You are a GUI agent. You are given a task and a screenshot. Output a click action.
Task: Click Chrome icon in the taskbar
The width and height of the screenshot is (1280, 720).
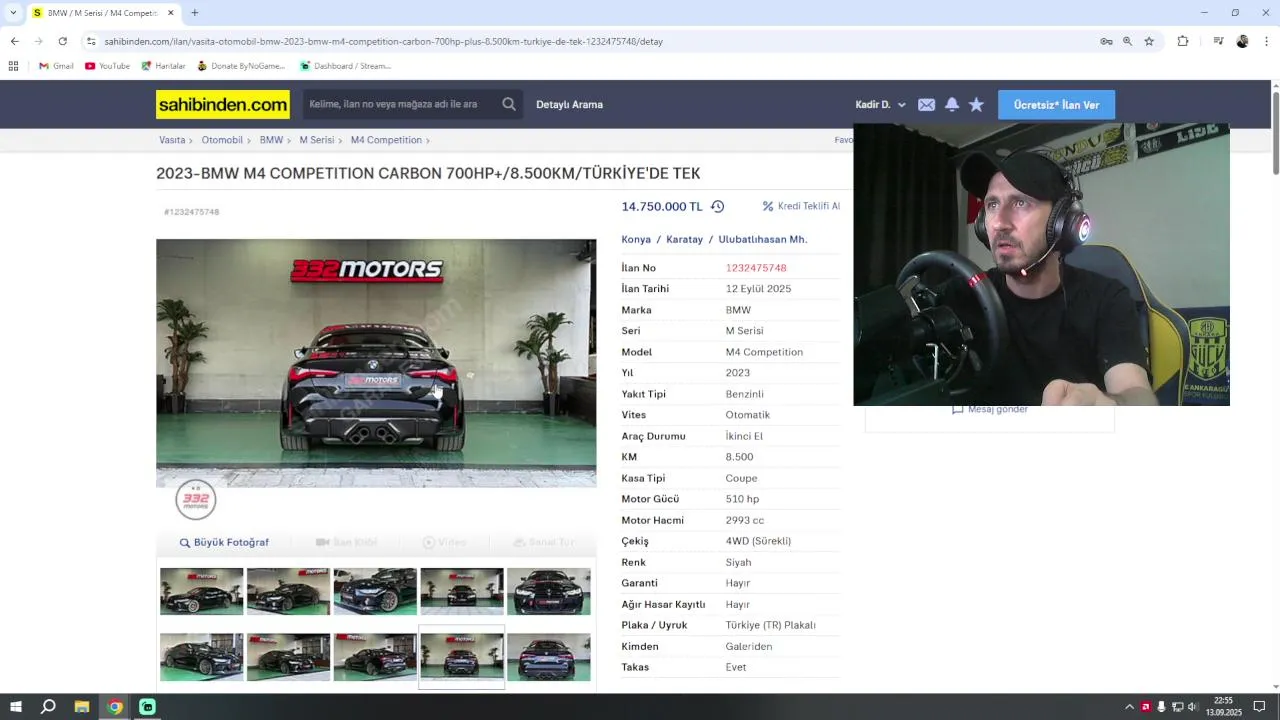115,707
